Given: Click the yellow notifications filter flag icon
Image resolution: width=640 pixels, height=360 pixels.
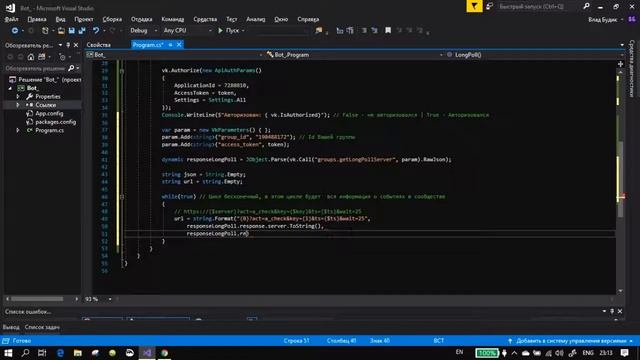Looking at the screenshot, I should [474, 6].
